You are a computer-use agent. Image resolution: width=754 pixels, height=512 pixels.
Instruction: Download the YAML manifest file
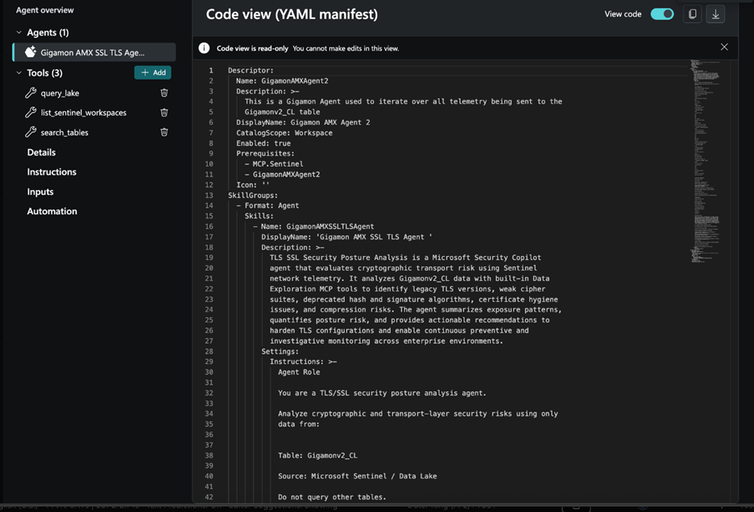(x=716, y=14)
